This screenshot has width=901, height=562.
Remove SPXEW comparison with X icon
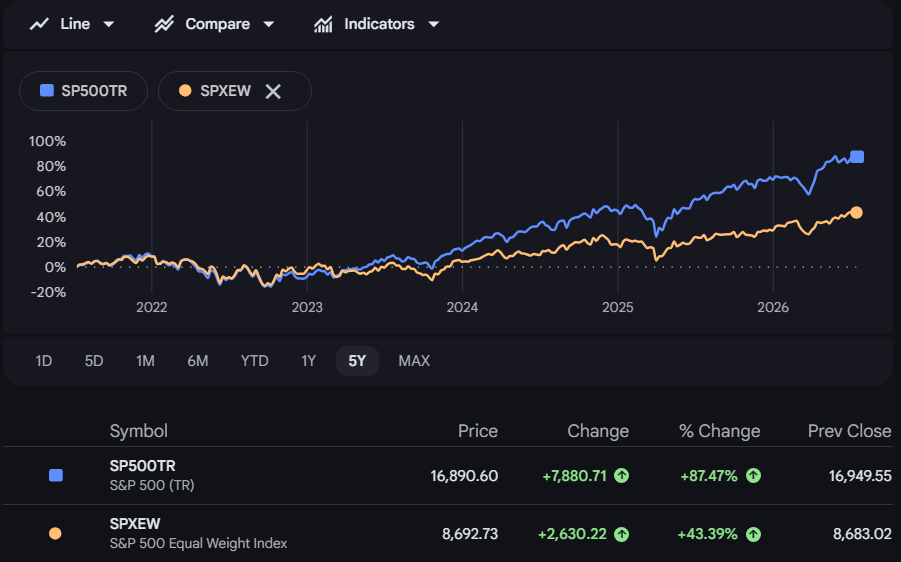tap(273, 91)
